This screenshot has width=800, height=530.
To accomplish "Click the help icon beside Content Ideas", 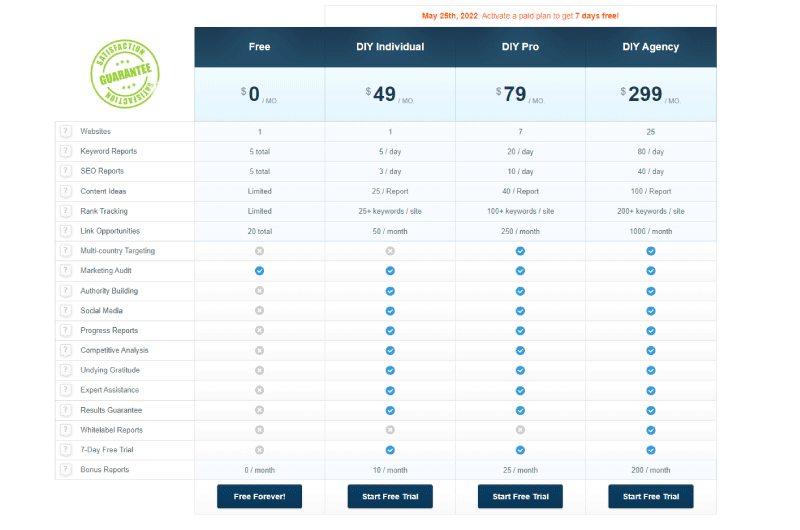I will pyautogui.click(x=65, y=191).
